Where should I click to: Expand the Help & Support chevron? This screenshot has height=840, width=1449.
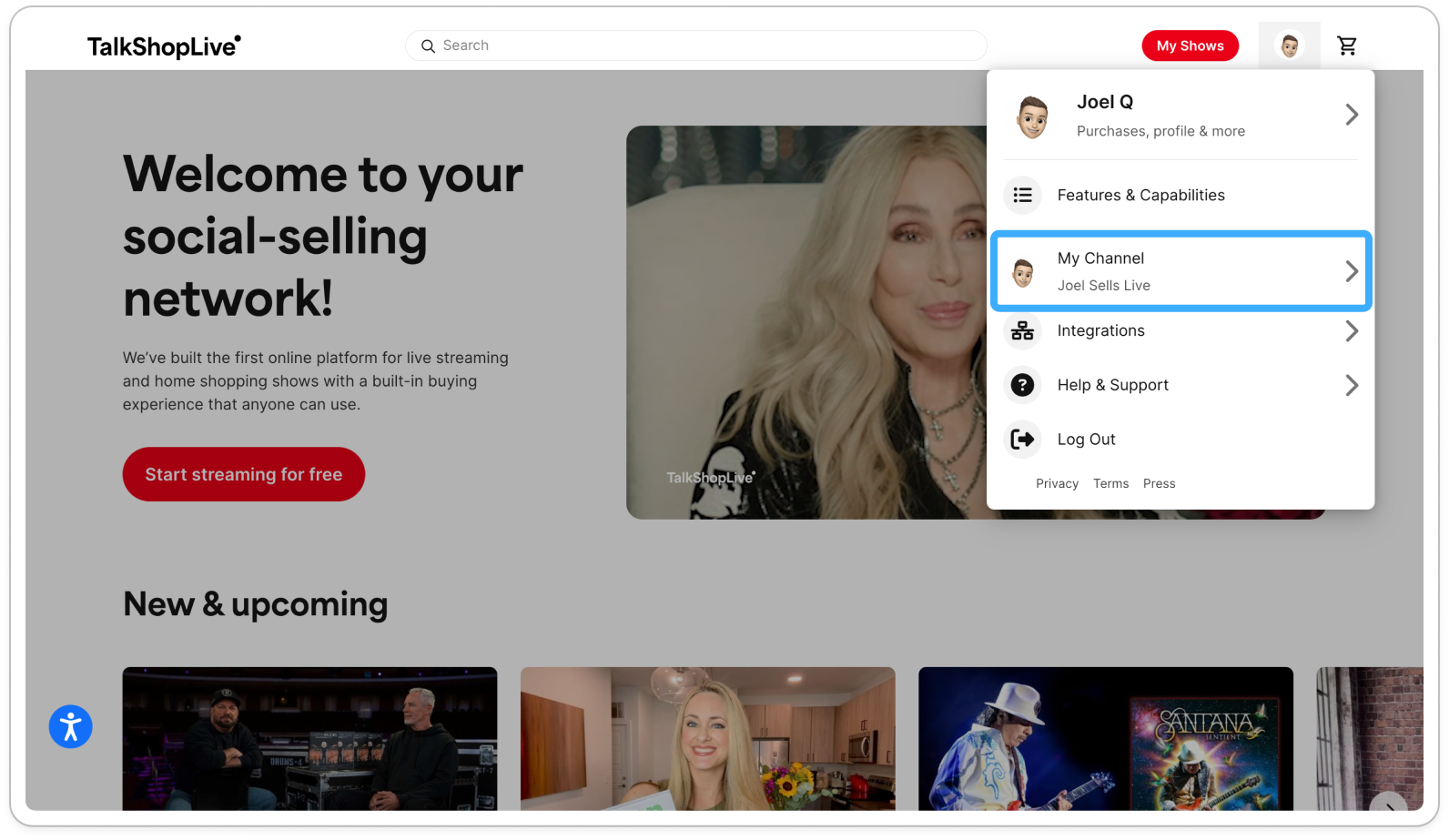tap(1352, 386)
